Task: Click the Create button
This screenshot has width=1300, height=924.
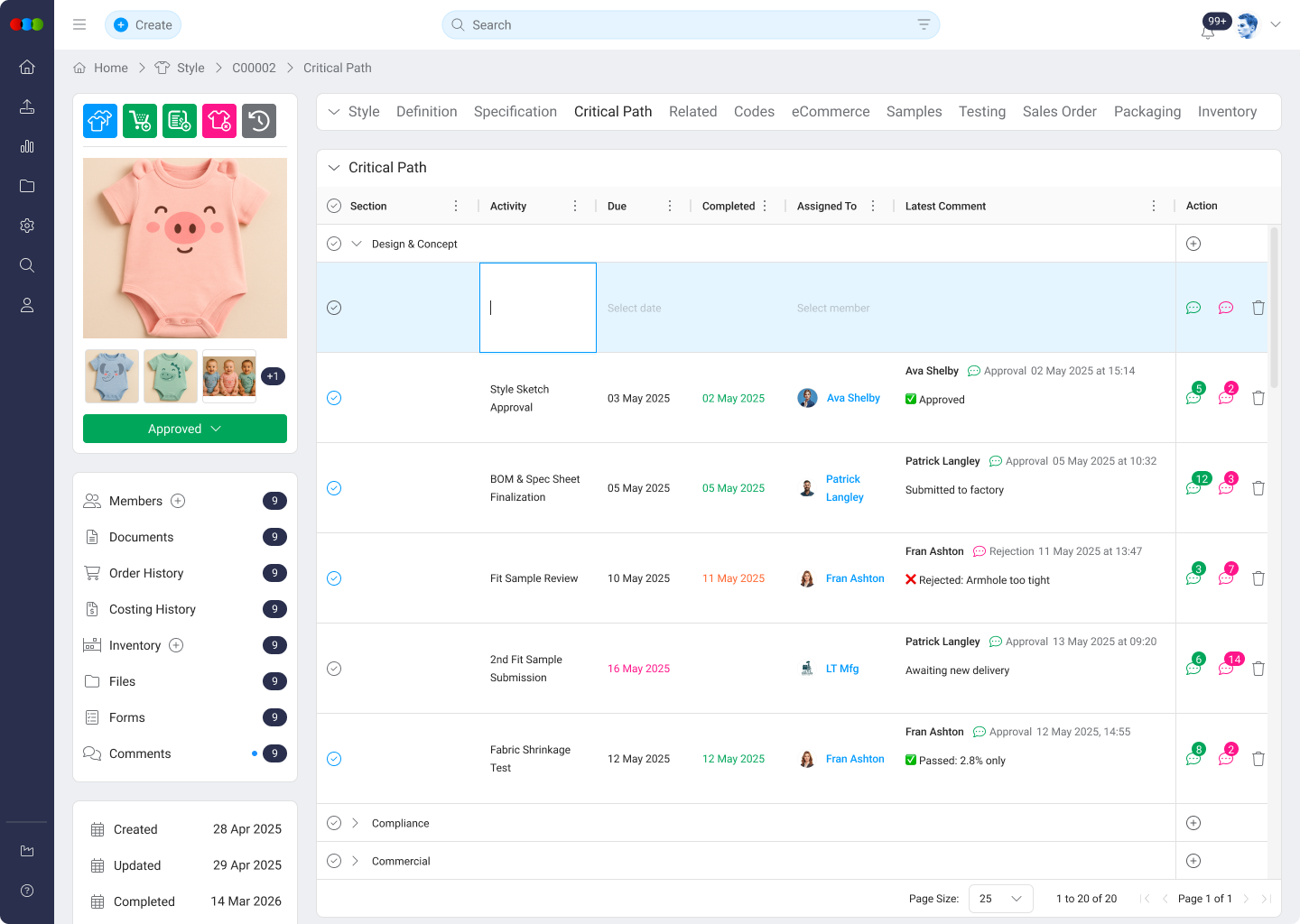Action: [144, 25]
